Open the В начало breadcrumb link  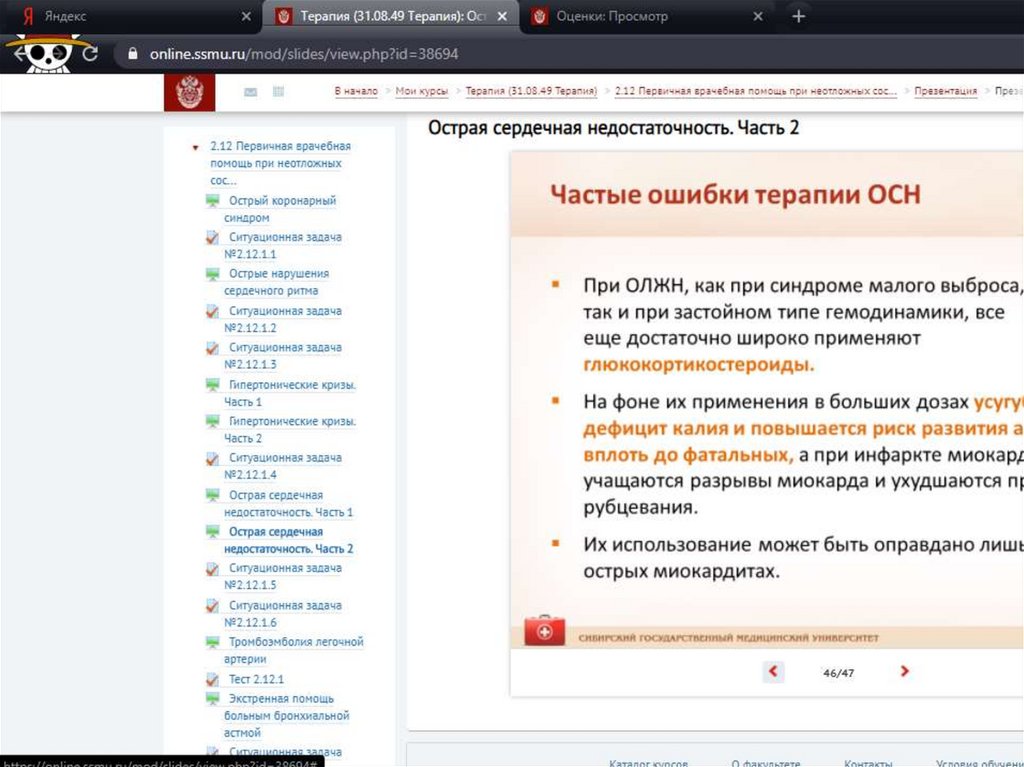tap(356, 91)
